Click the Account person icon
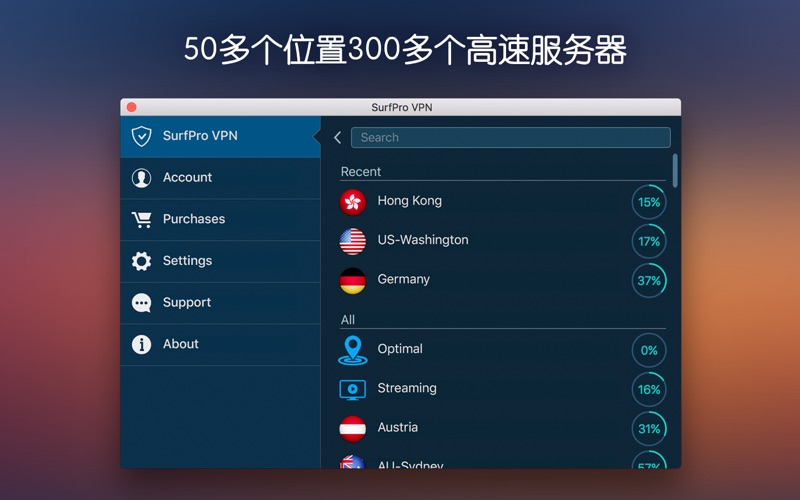800x500 pixels. tap(141, 178)
